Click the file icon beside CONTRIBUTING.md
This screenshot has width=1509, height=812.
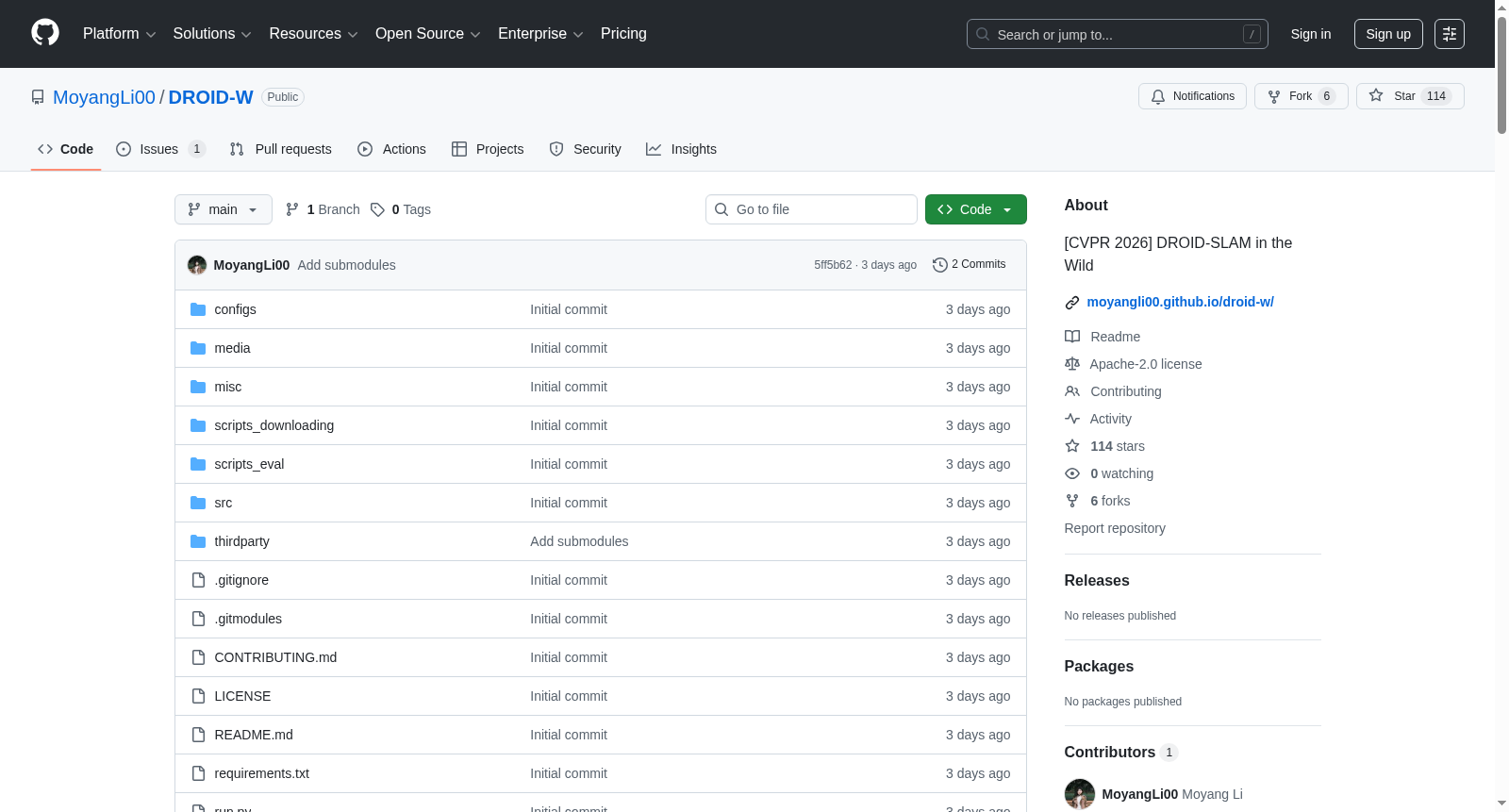(x=198, y=657)
